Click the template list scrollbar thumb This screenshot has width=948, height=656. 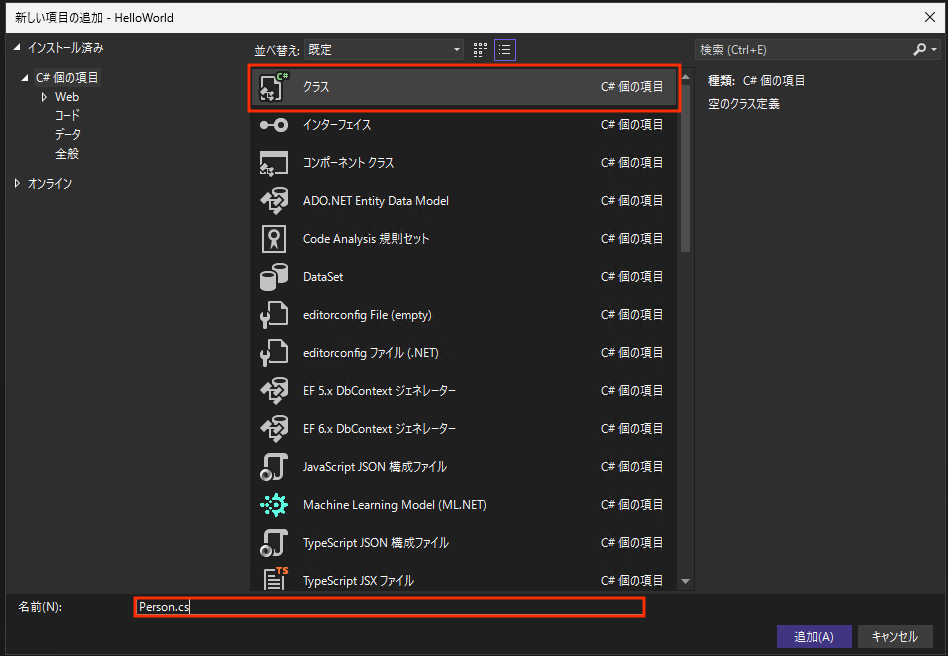pos(685,168)
